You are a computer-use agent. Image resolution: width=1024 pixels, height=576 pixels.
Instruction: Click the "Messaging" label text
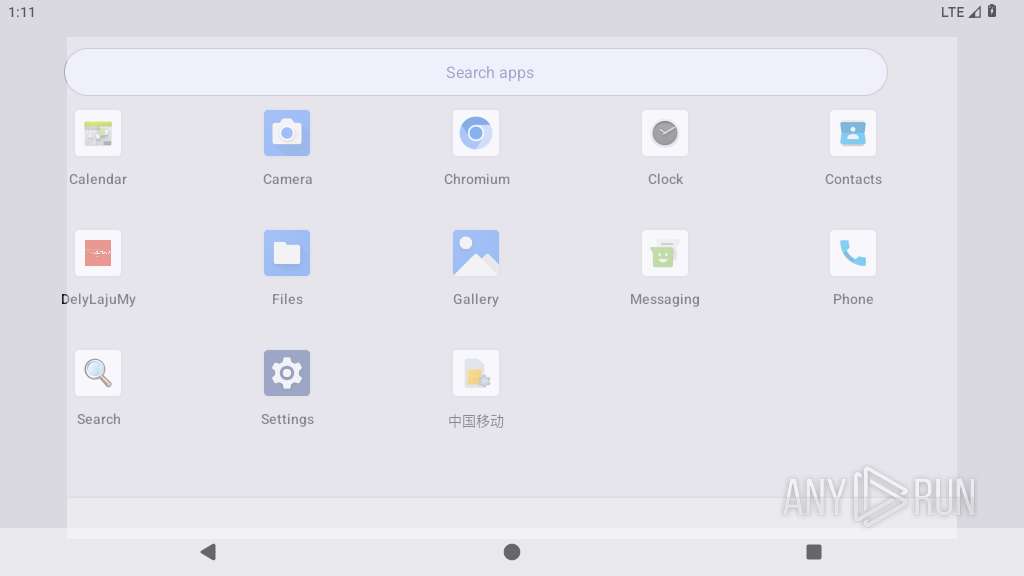[665, 300]
